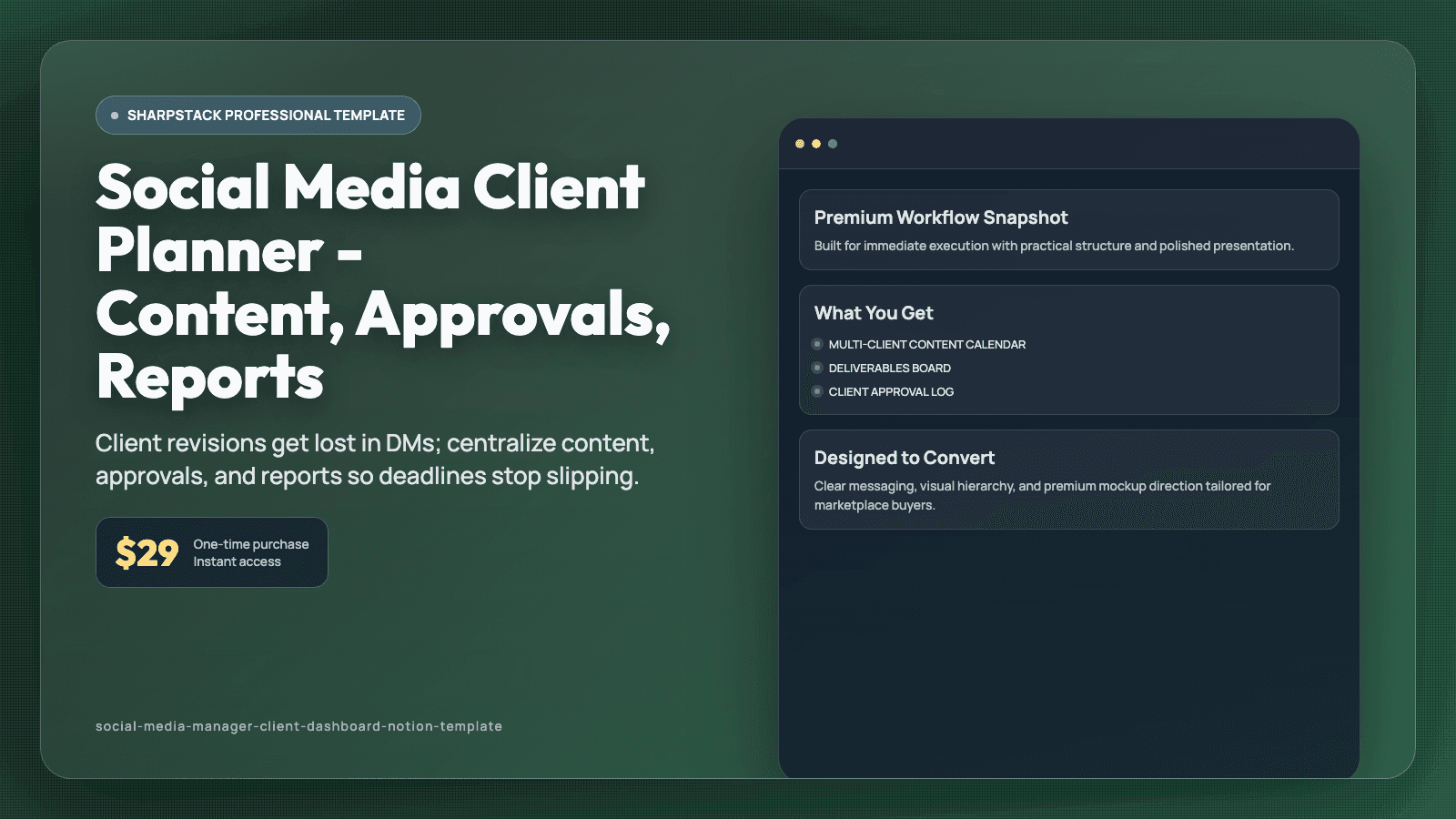This screenshot has width=1456, height=819.
Task: Expand the Premium Workflow Snapshot card
Action: click(x=1068, y=229)
